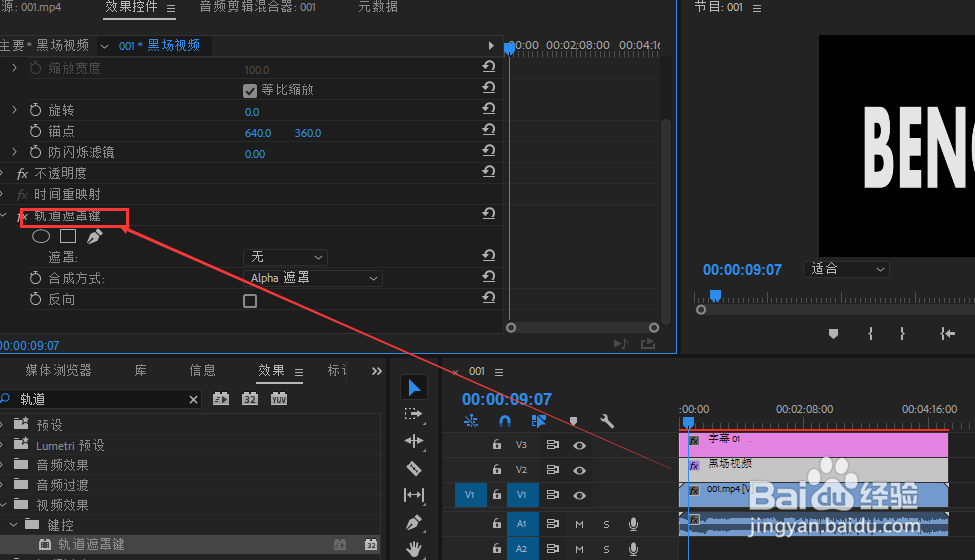Select the Slip tool
The width and height of the screenshot is (975, 560).
point(414,495)
